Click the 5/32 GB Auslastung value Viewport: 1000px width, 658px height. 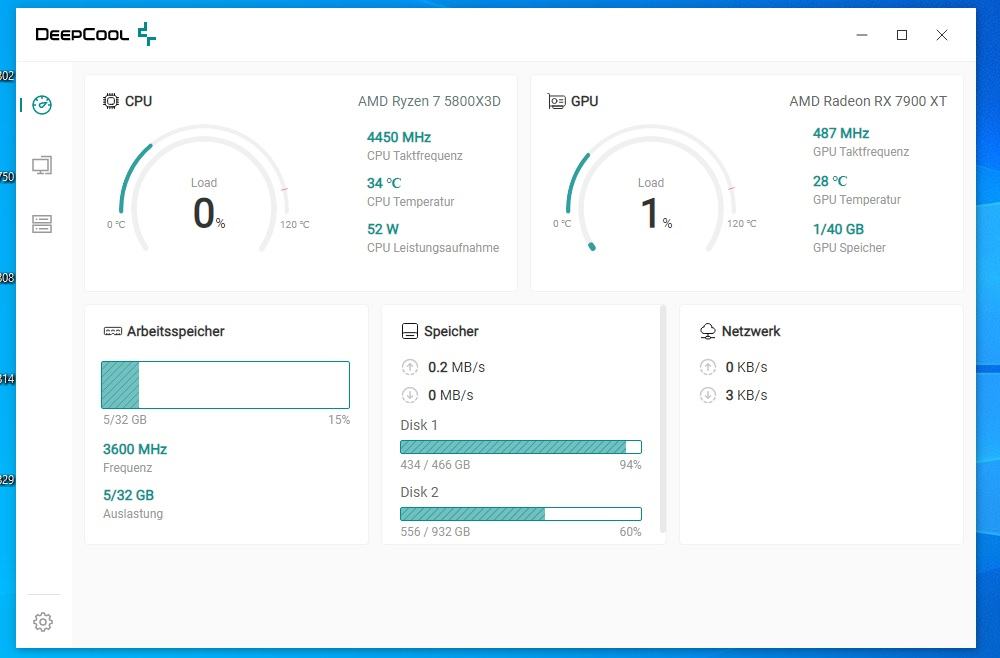pos(128,495)
